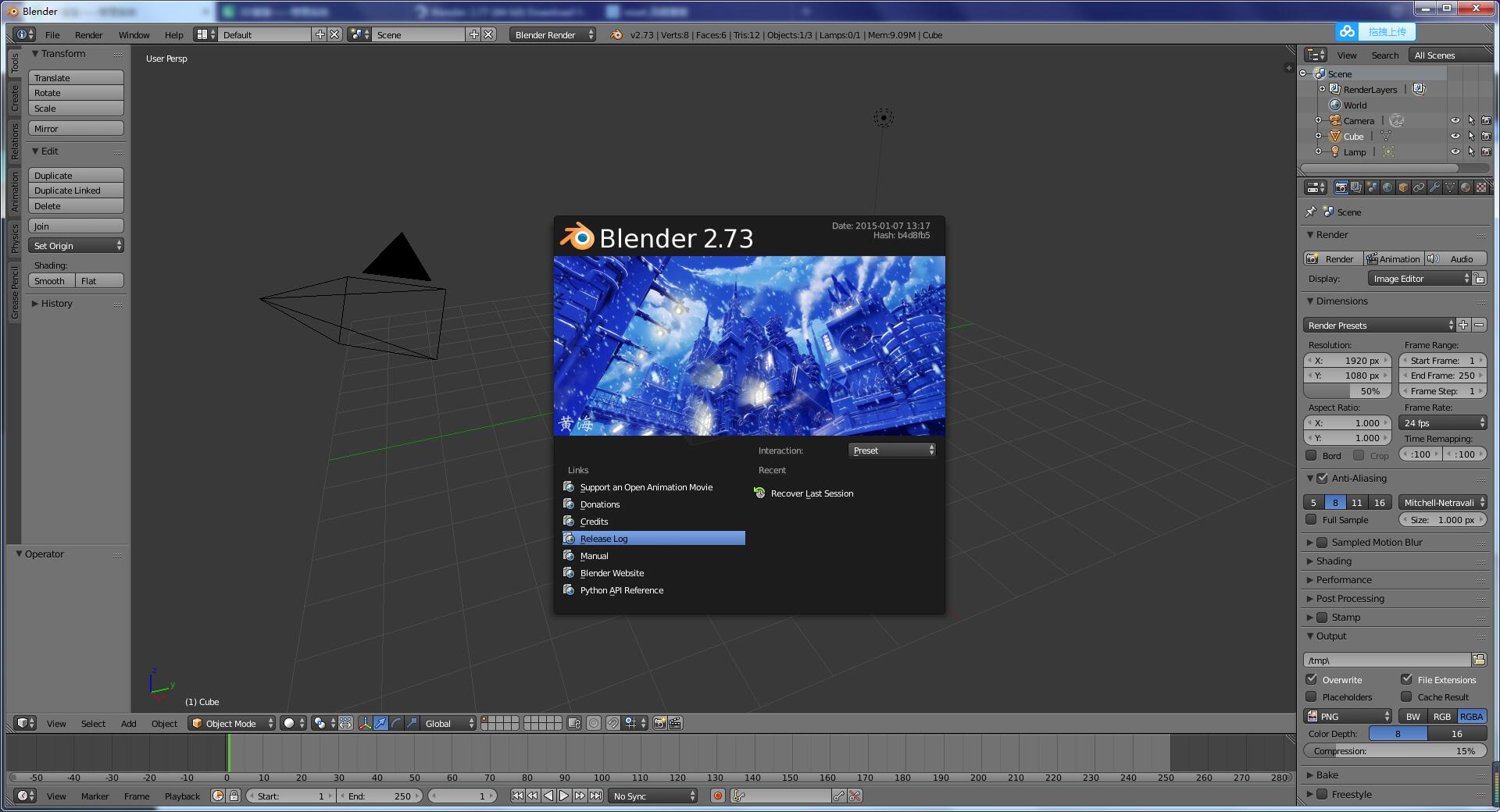Click the OpenGL render camera icon
Viewport: 1500px width, 812px height.
[x=659, y=723]
